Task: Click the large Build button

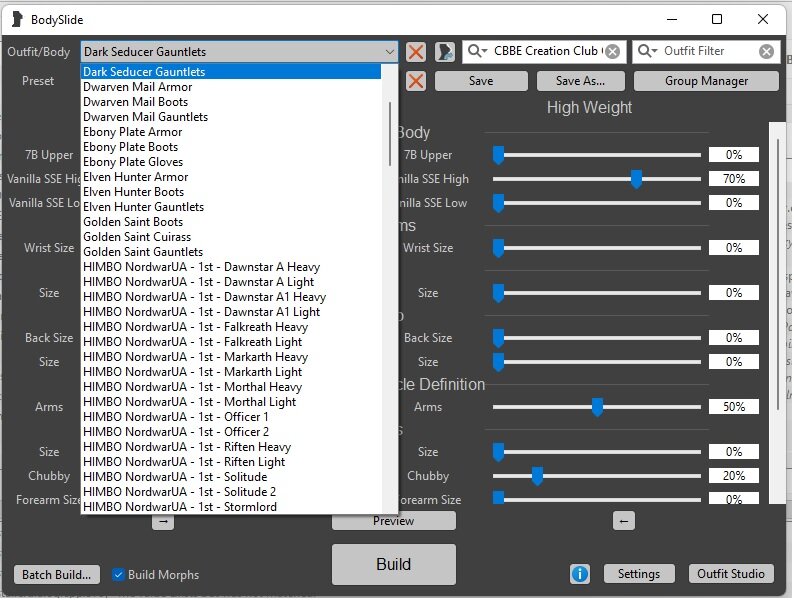Action: coord(394,565)
